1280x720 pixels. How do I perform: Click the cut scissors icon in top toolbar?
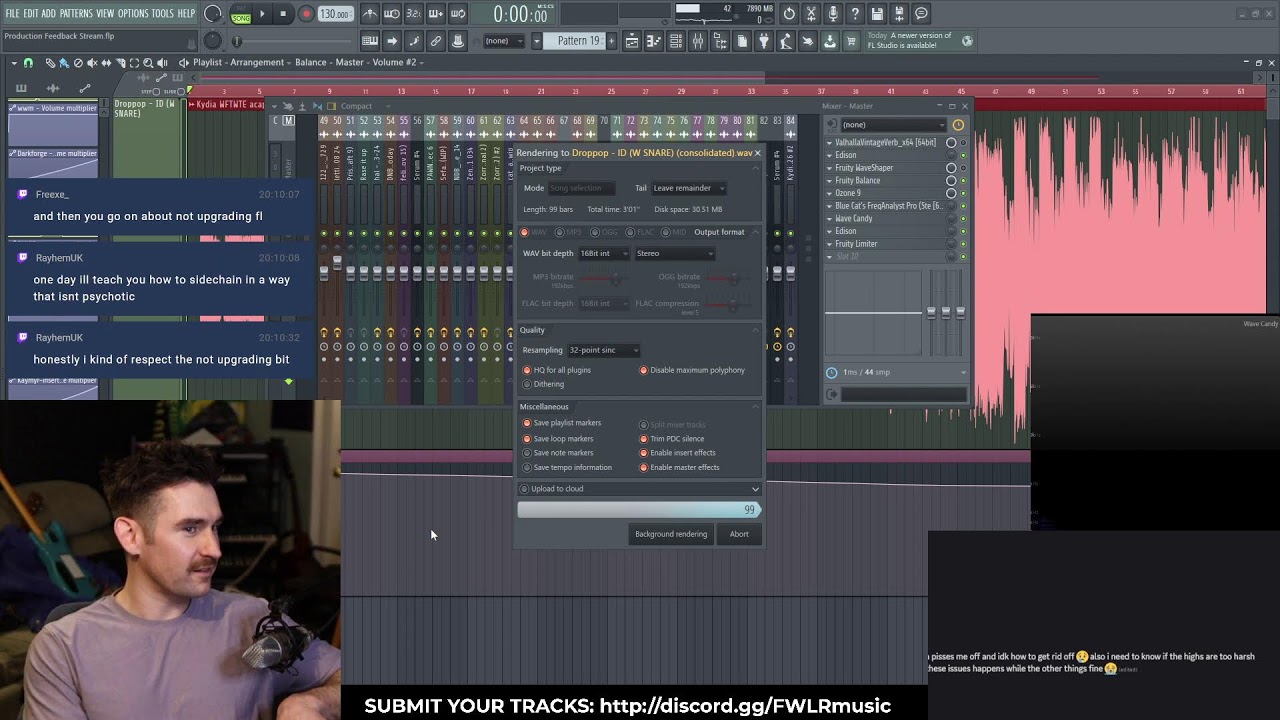[811, 14]
